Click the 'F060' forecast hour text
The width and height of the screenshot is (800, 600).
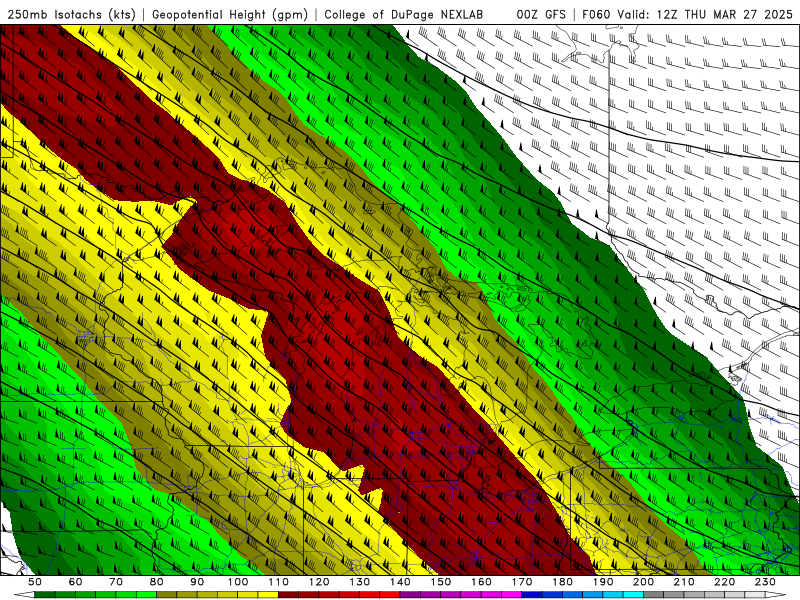pos(596,15)
